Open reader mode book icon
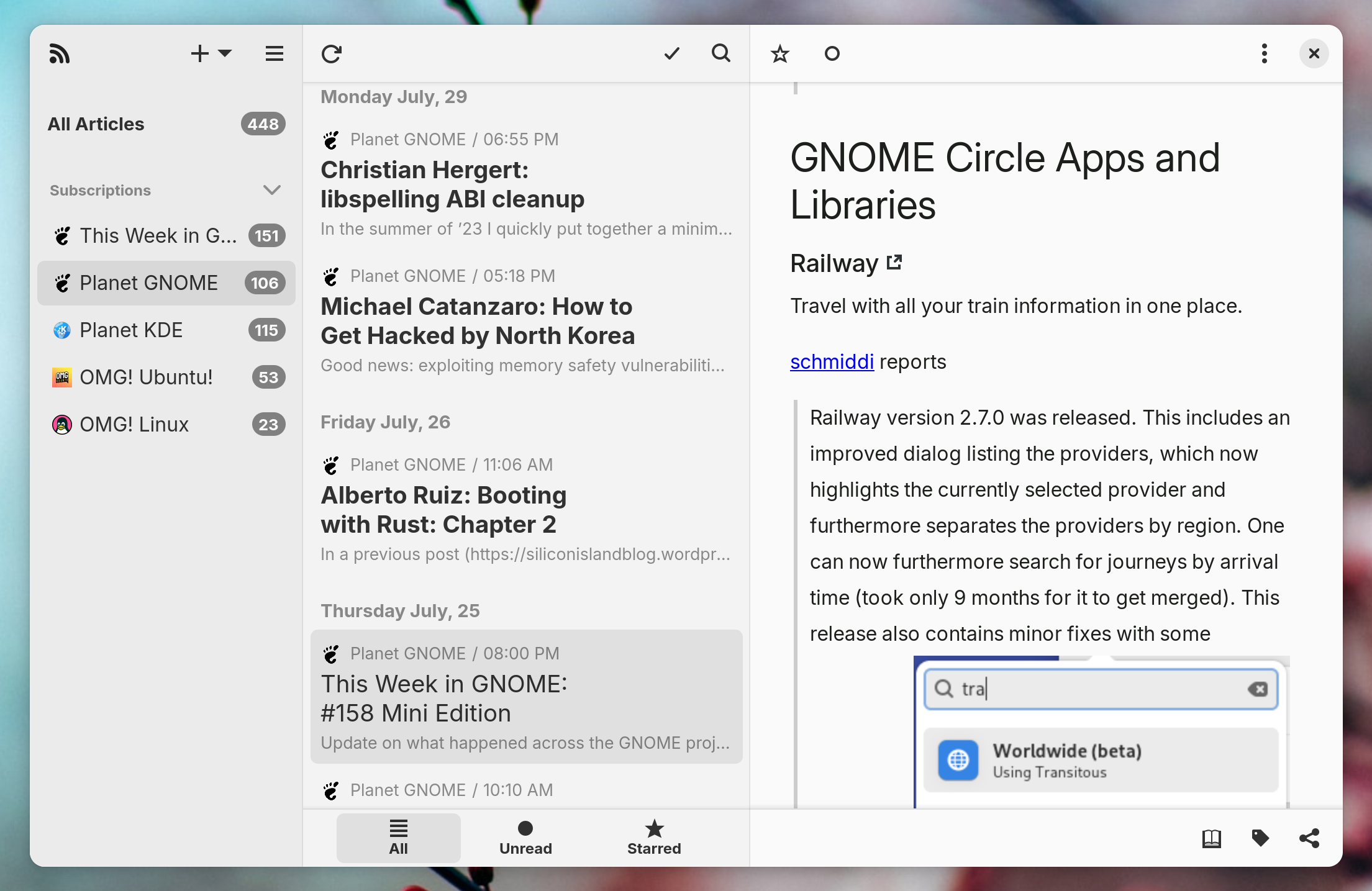 [1211, 838]
